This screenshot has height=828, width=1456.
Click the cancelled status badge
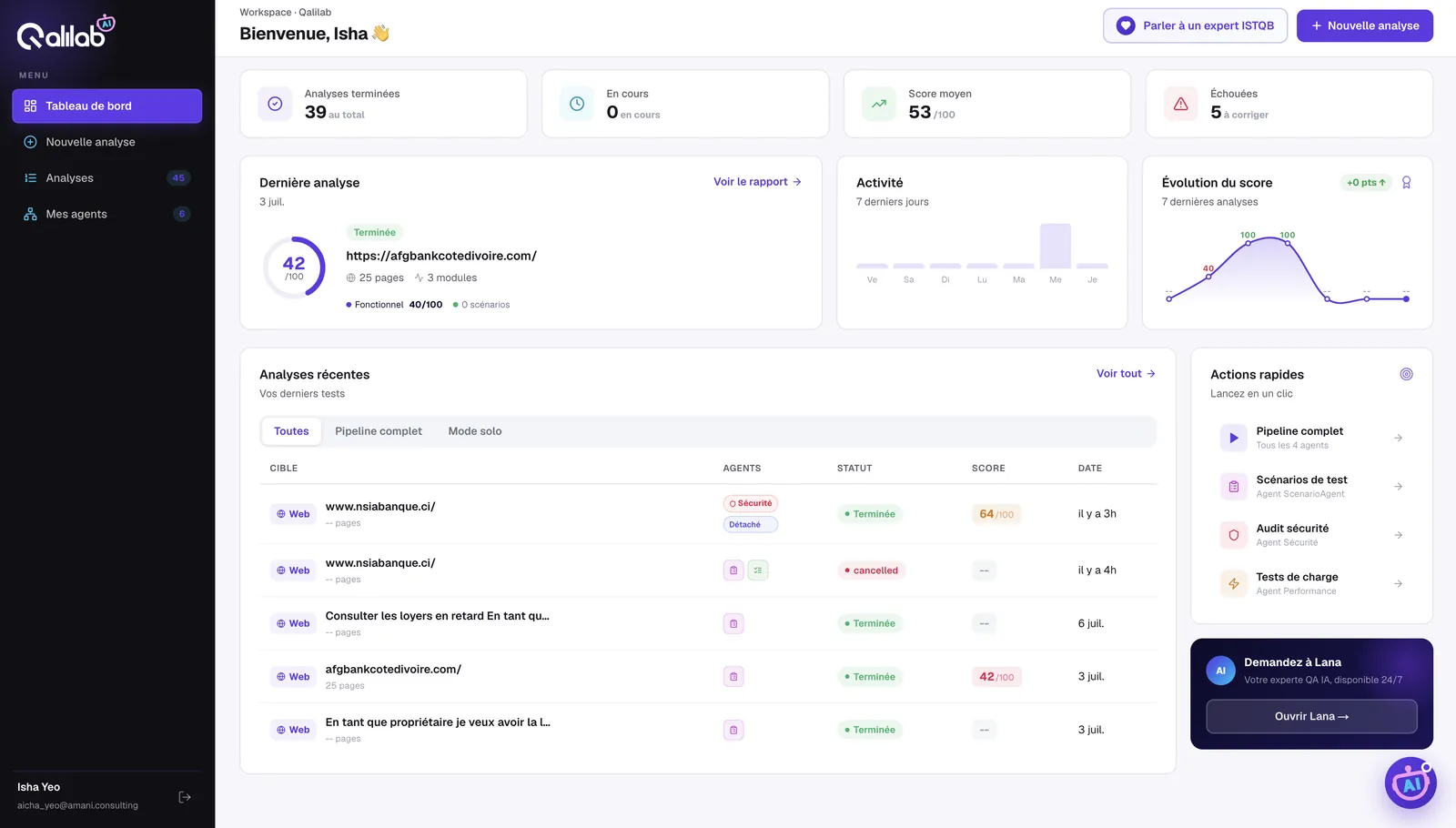click(871, 571)
